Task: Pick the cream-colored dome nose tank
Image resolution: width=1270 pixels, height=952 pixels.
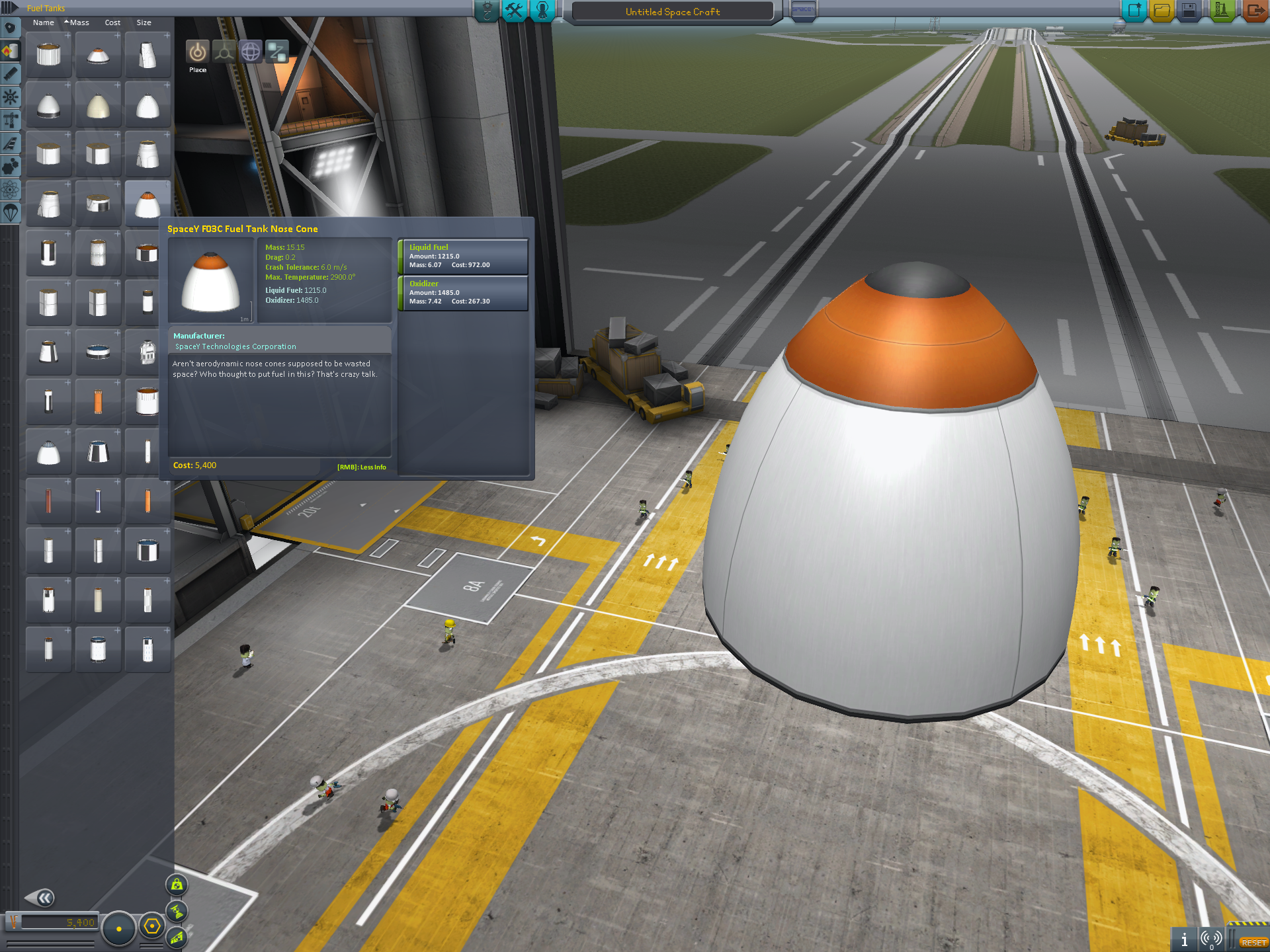Action: (x=98, y=104)
